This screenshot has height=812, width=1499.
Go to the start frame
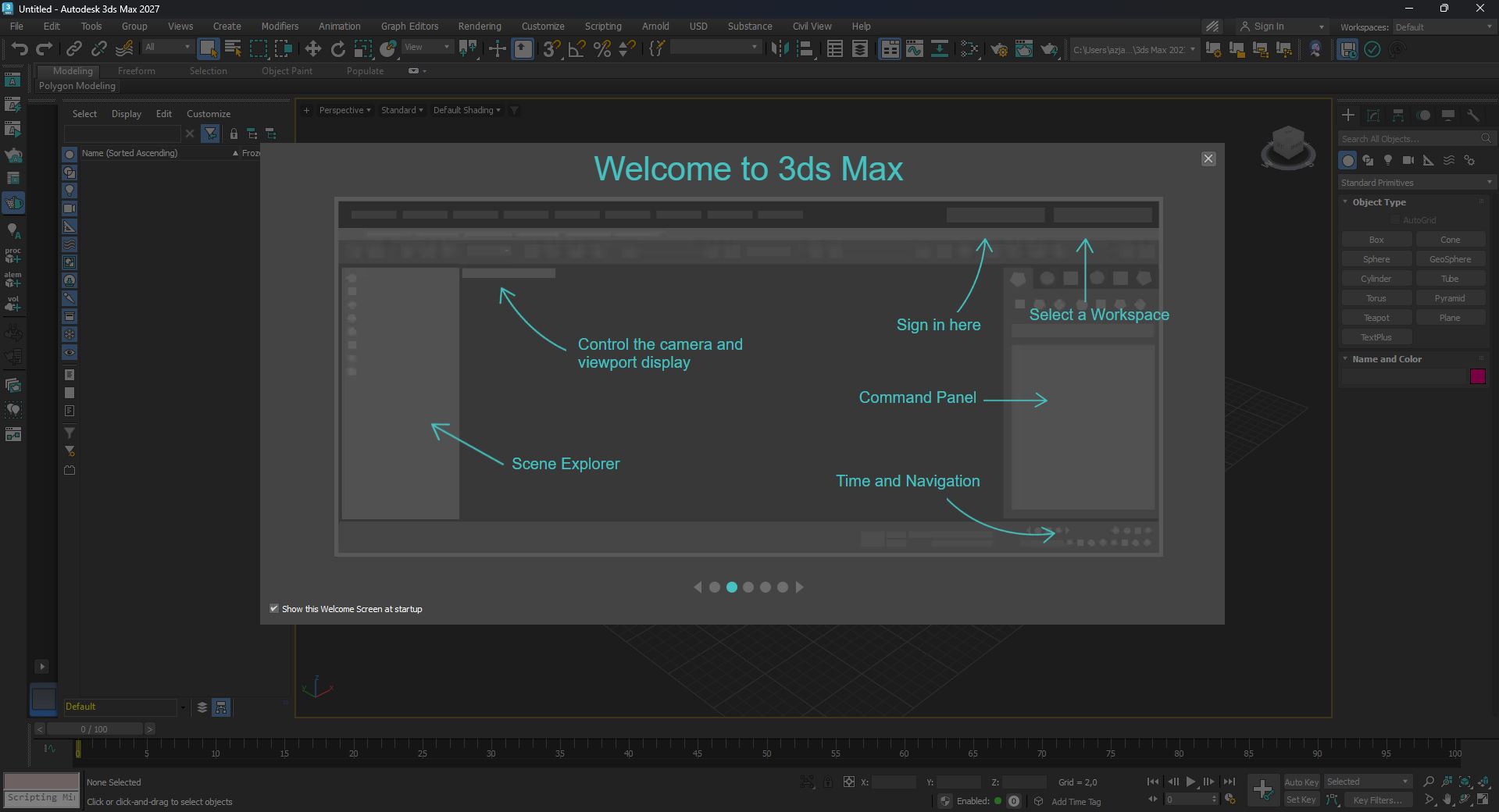(1153, 782)
